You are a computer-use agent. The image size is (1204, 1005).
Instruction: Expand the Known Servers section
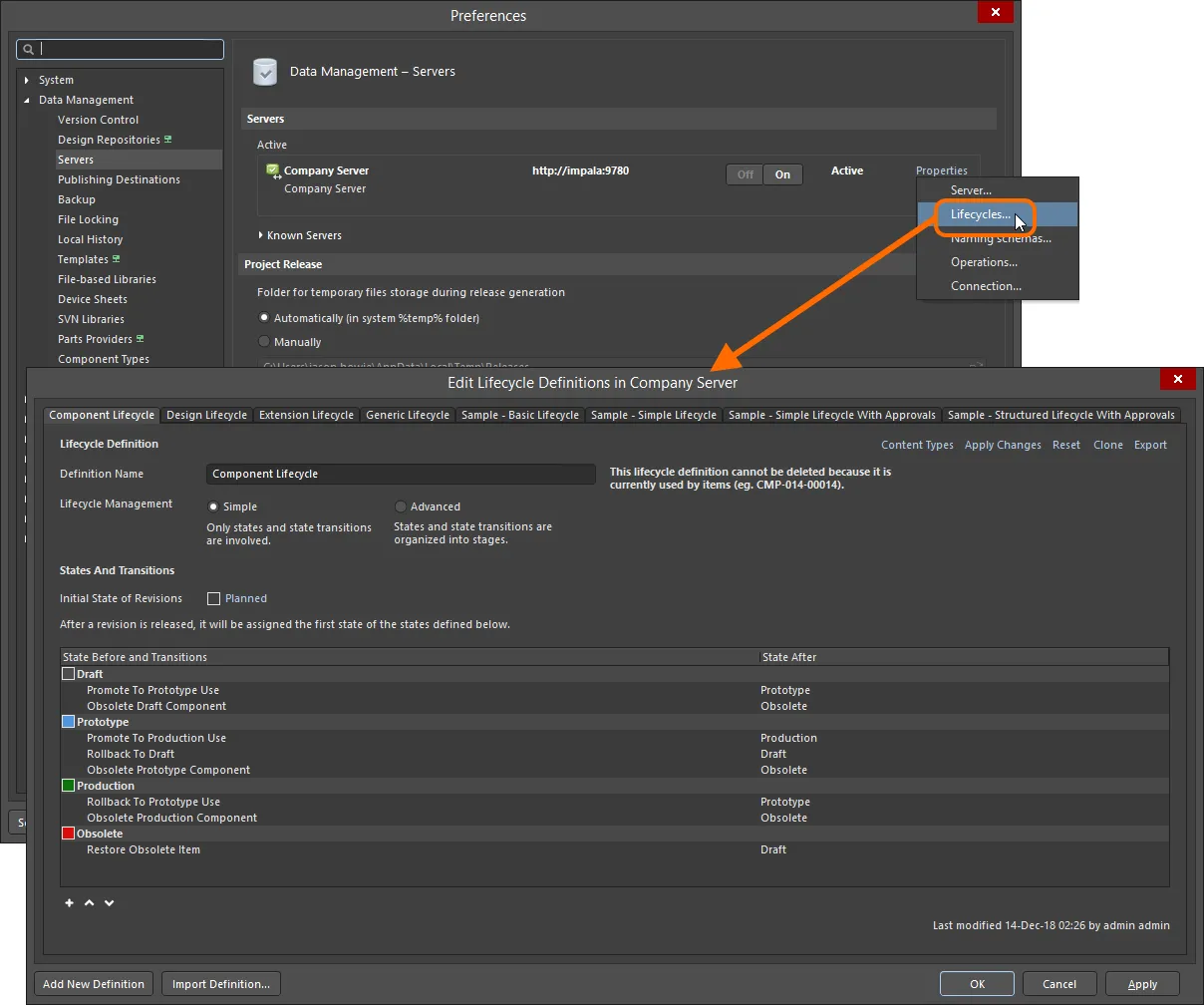pos(261,235)
